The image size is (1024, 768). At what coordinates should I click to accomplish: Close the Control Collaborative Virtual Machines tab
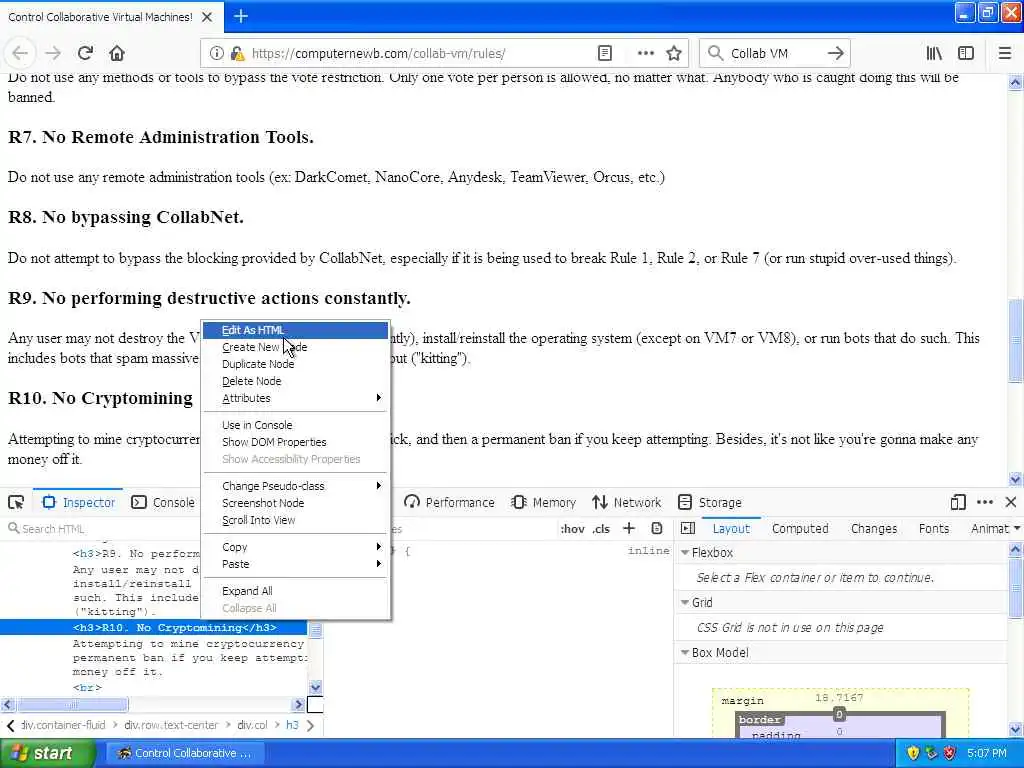(207, 17)
